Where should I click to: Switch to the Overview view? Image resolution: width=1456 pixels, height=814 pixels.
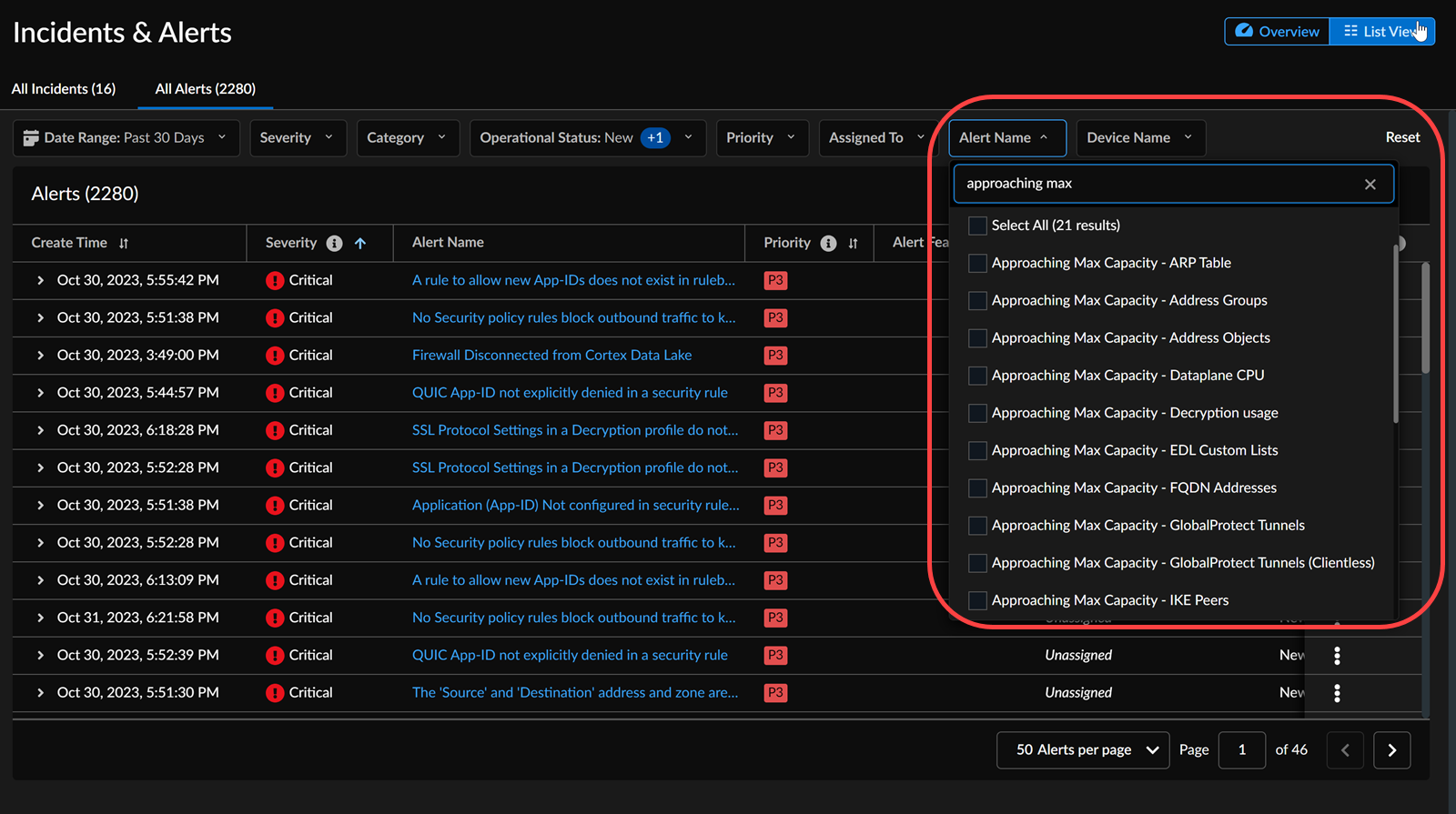click(x=1277, y=32)
